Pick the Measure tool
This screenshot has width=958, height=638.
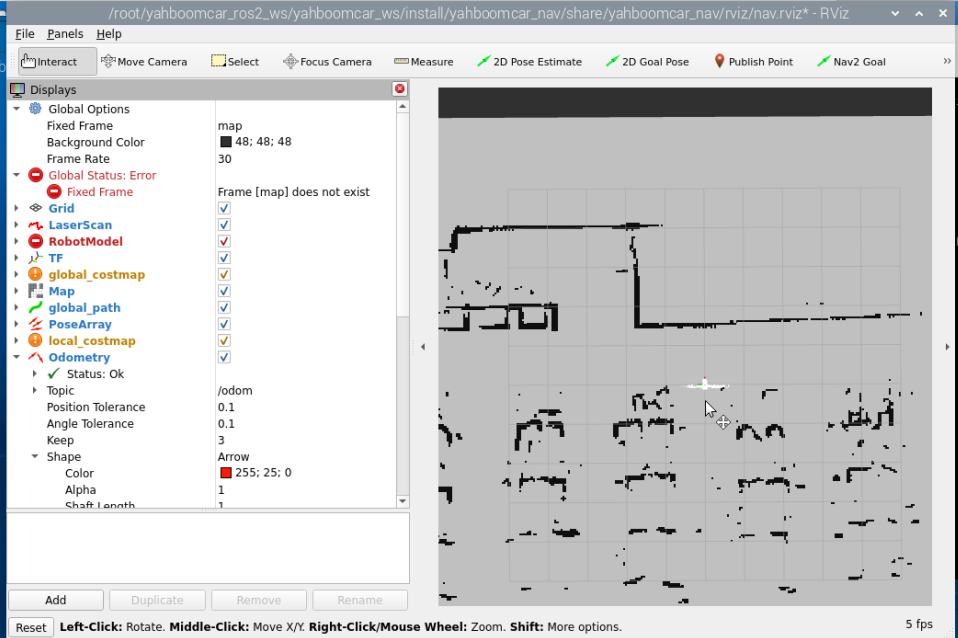[x=423, y=61]
